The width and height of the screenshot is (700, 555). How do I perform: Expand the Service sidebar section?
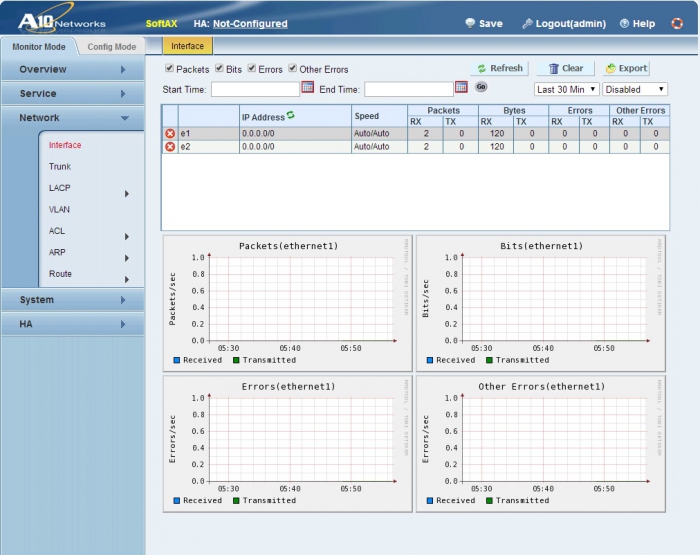72,93
